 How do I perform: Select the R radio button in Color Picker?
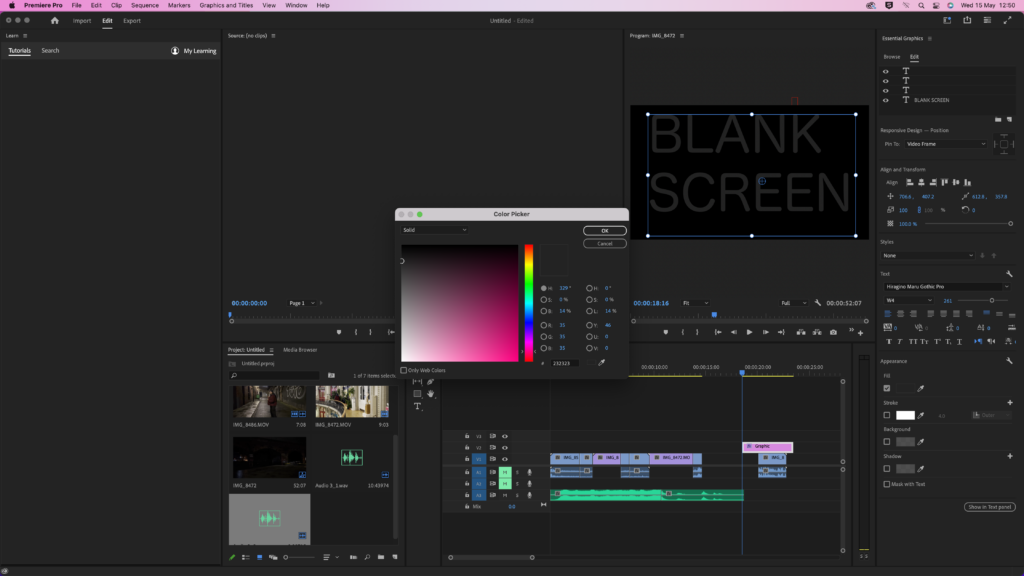(544, 324)
